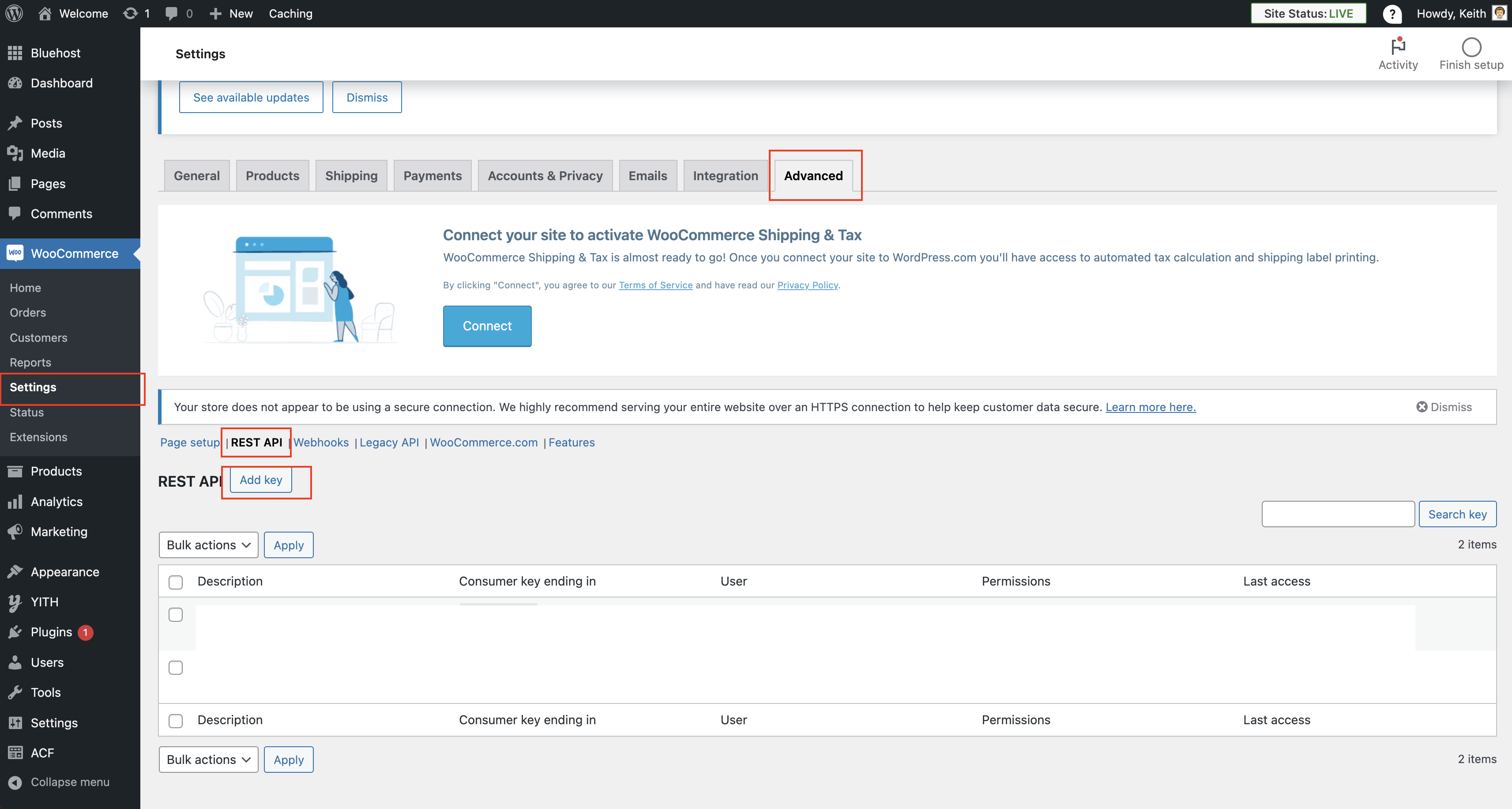Click the top Apply button
This screenshot has height=809, width=1512.
tap(288, 544)
